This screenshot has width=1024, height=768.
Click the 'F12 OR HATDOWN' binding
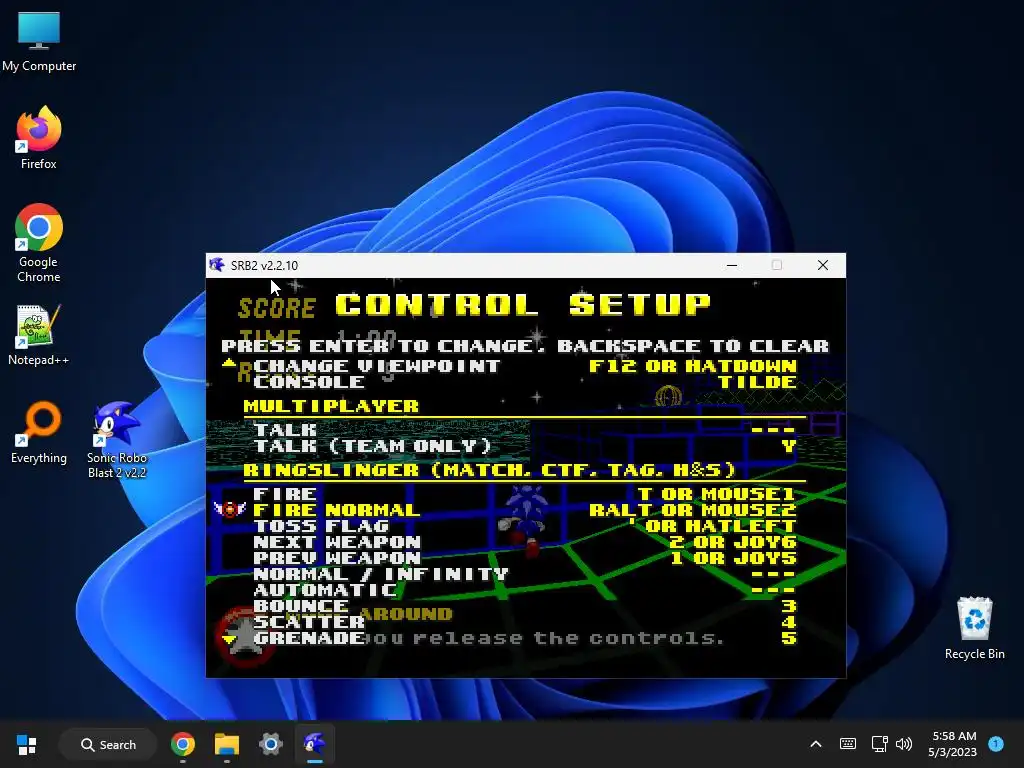click(693, 366)
